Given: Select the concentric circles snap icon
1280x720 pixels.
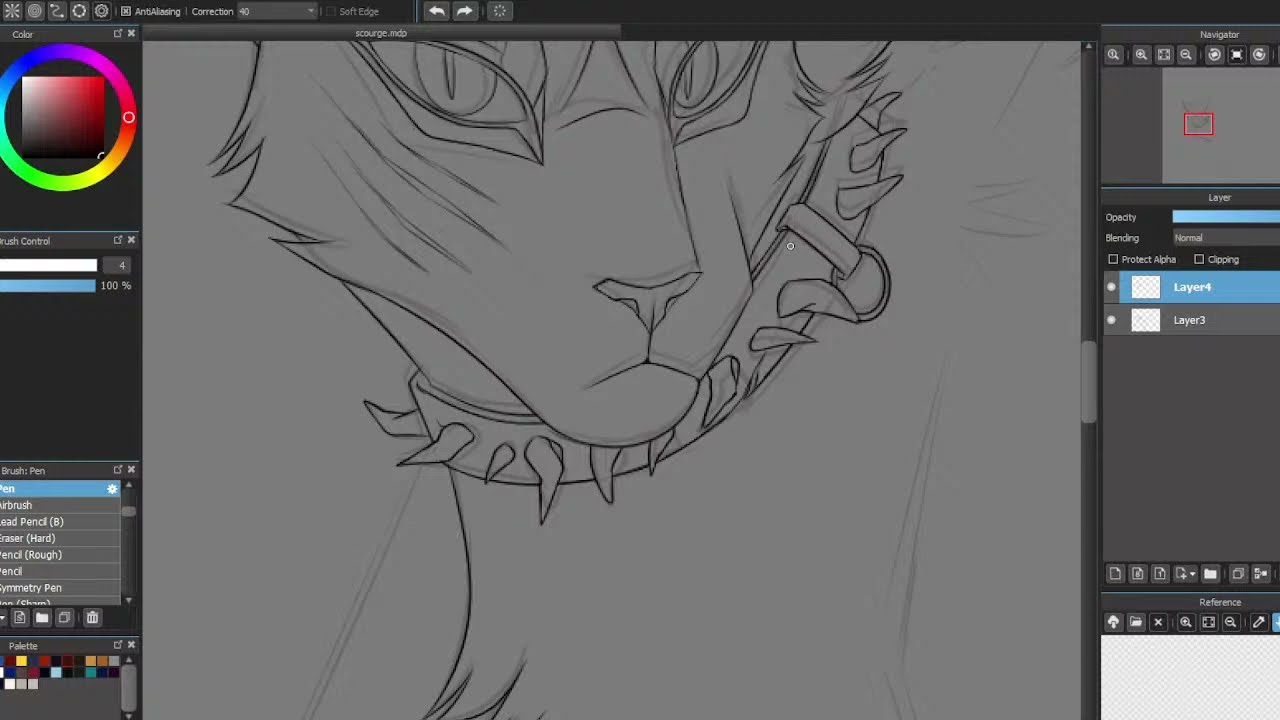Looking at the screenshot, I should 35,11.
